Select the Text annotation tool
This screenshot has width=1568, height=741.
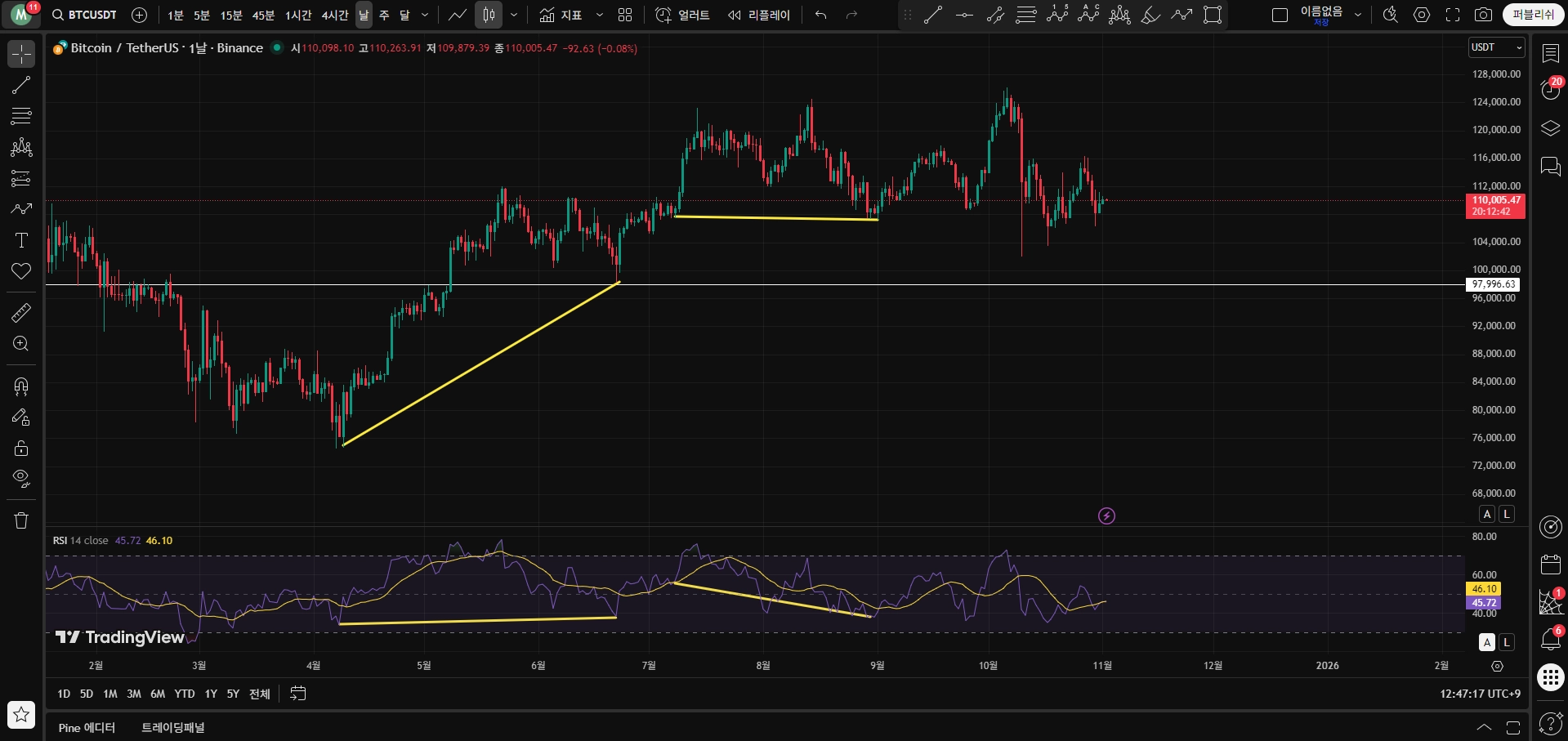21,240
